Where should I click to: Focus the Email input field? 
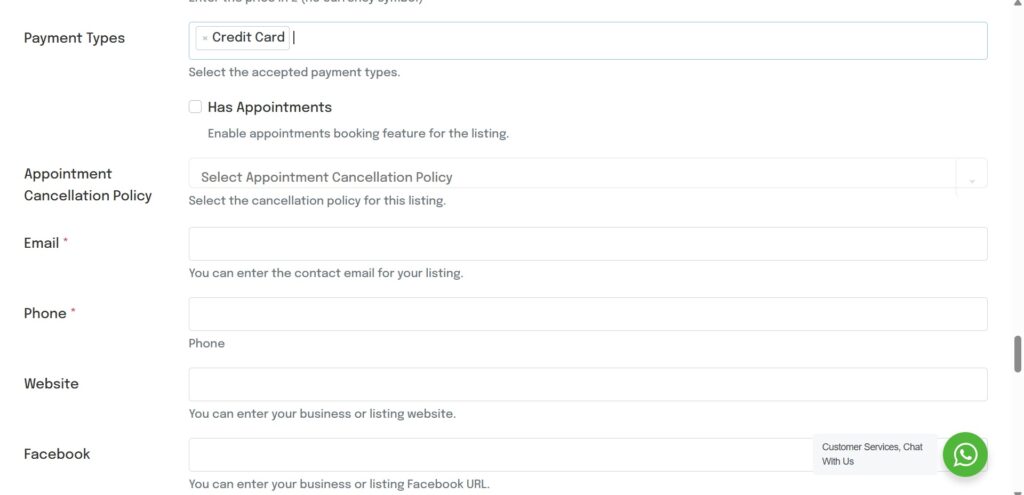coord(588,244)
